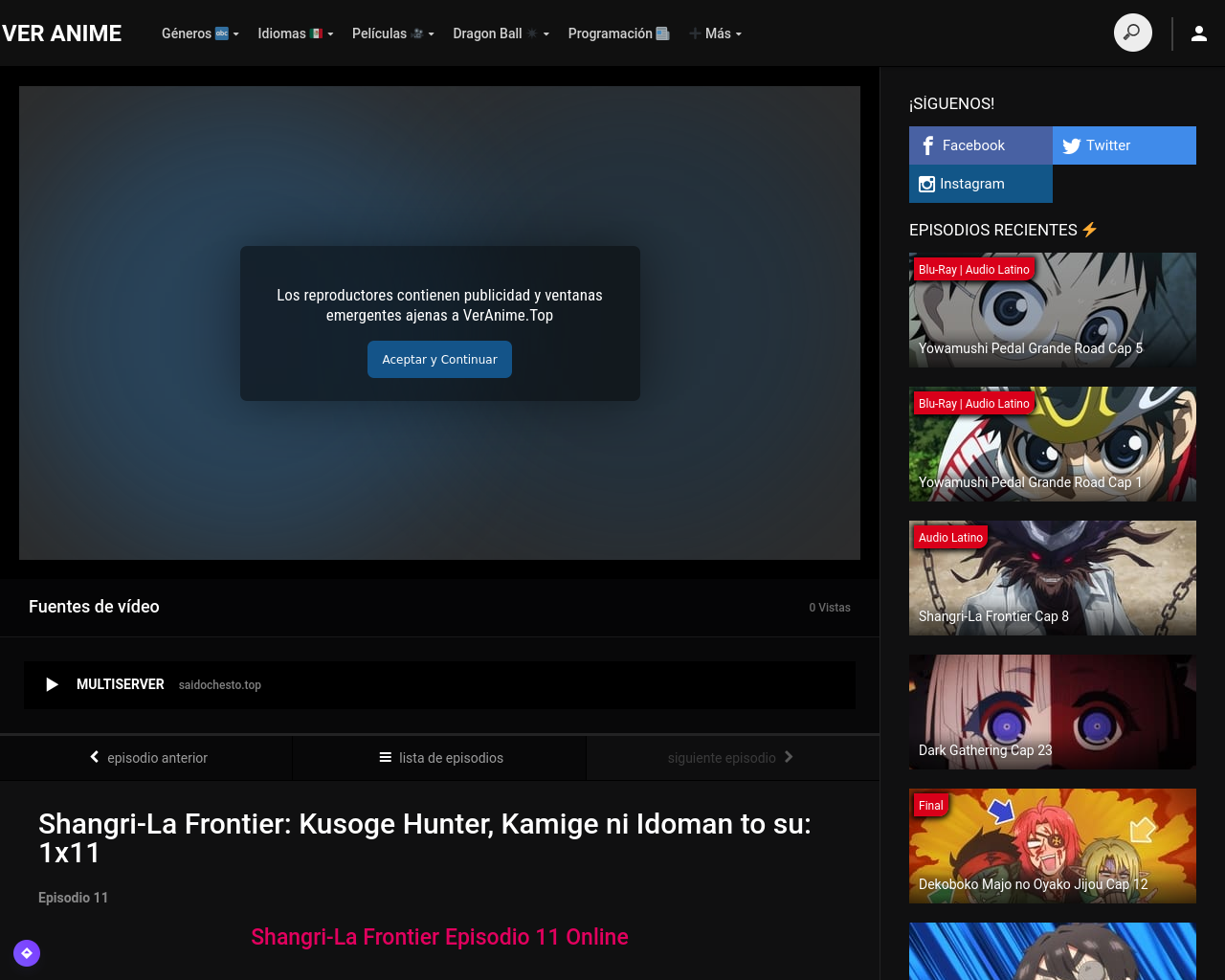This screenshot has height=980, width=1225.
Task: Go to siguiente episodio
Action: tap(733, 758)
